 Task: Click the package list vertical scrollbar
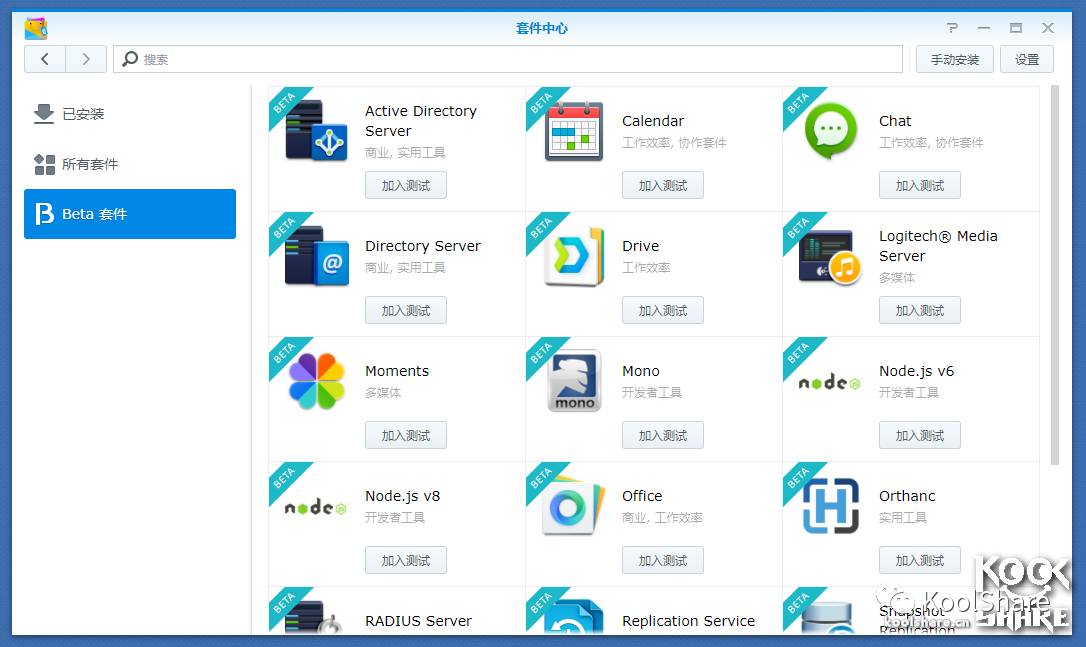click(1055, 275)
